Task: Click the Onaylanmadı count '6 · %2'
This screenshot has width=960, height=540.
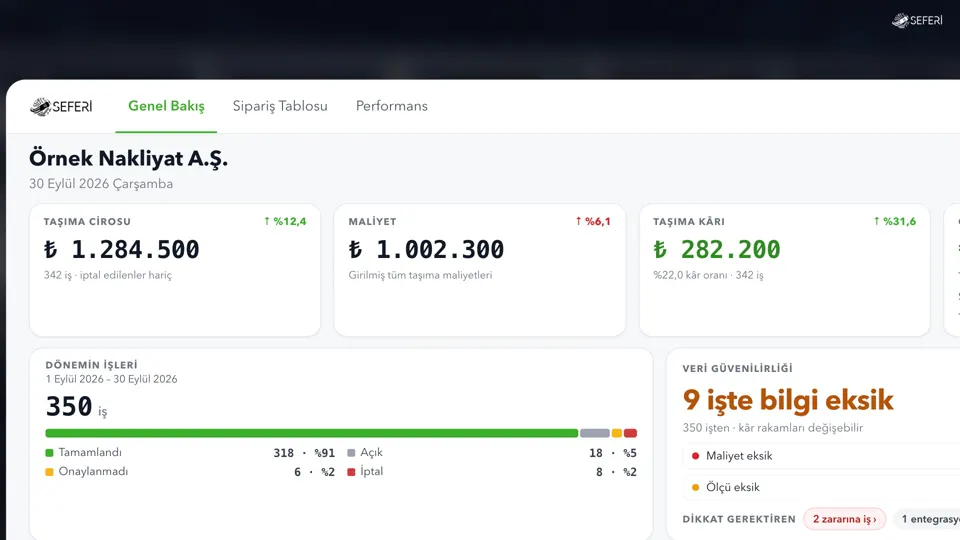Action: [314, 472]
